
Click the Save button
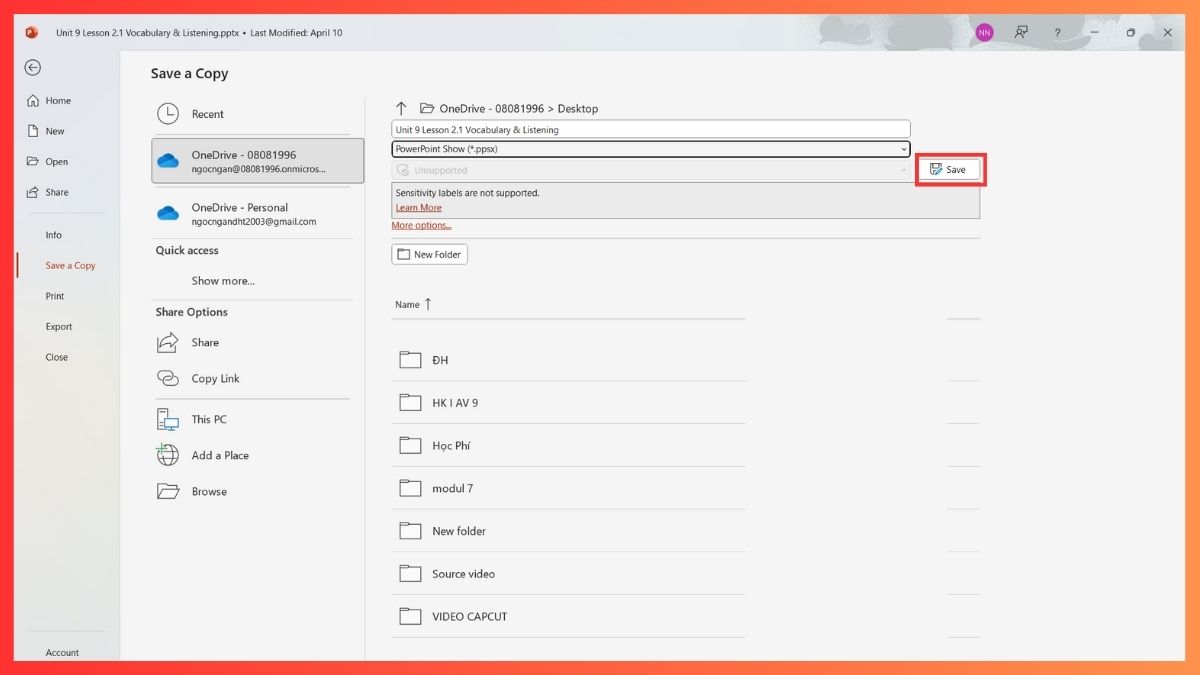click(x=950, y=169)
